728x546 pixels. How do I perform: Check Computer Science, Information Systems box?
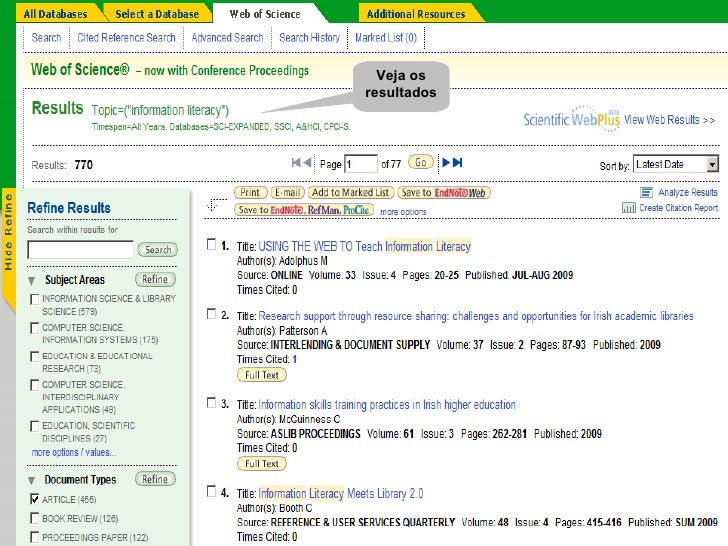34,328
